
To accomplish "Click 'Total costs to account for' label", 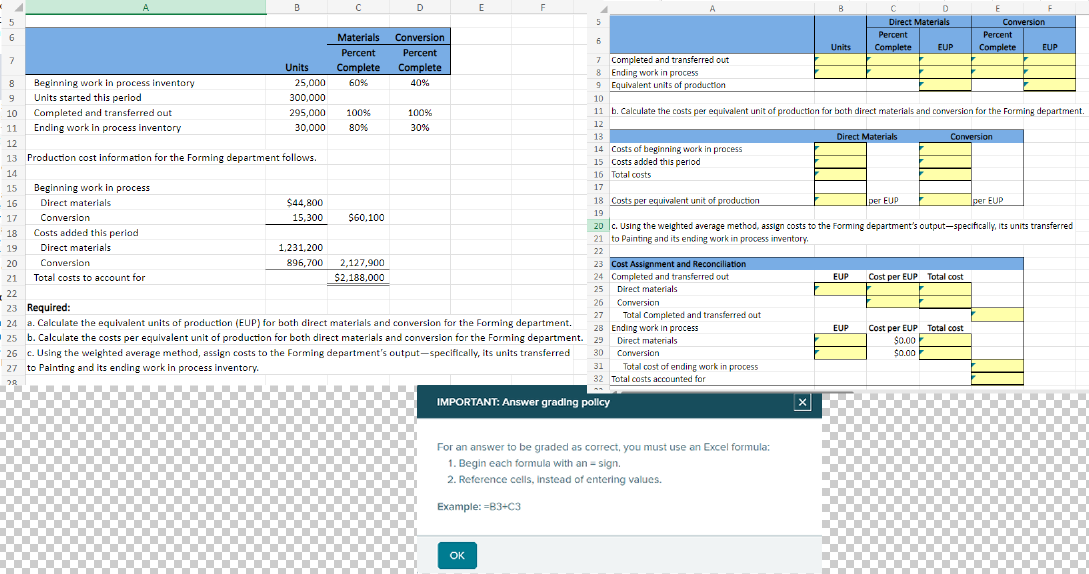I will [x=90, y=278].
